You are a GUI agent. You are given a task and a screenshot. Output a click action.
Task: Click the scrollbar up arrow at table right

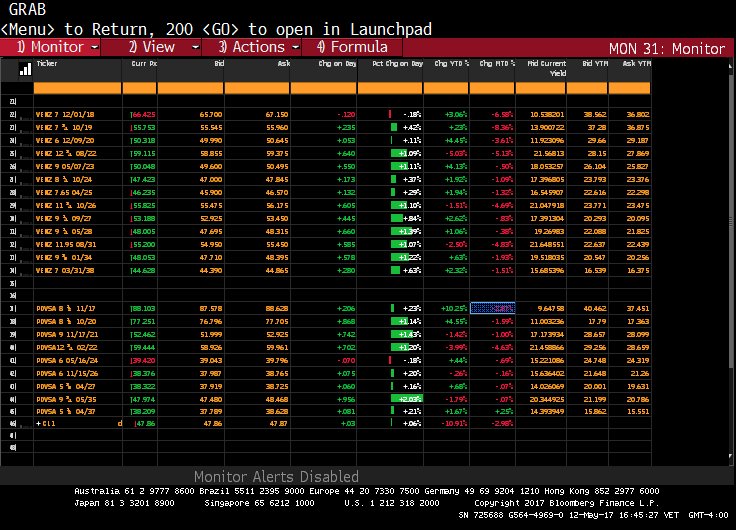pos(730,66)
